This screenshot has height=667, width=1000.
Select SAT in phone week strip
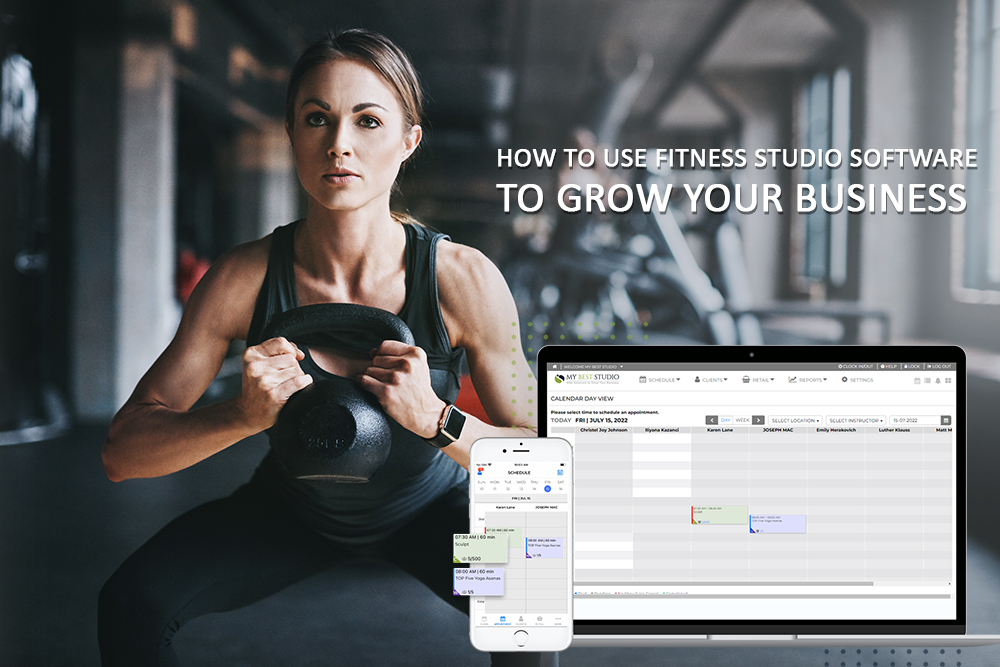point(561,485)
